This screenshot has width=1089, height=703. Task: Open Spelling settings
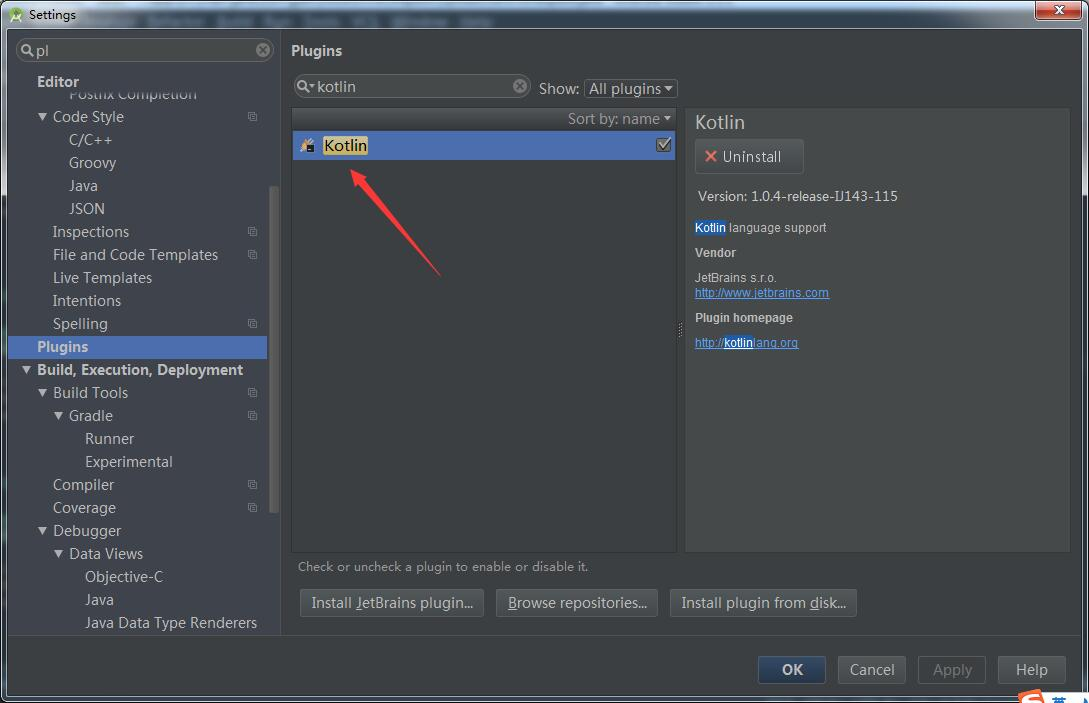[80, 324]
